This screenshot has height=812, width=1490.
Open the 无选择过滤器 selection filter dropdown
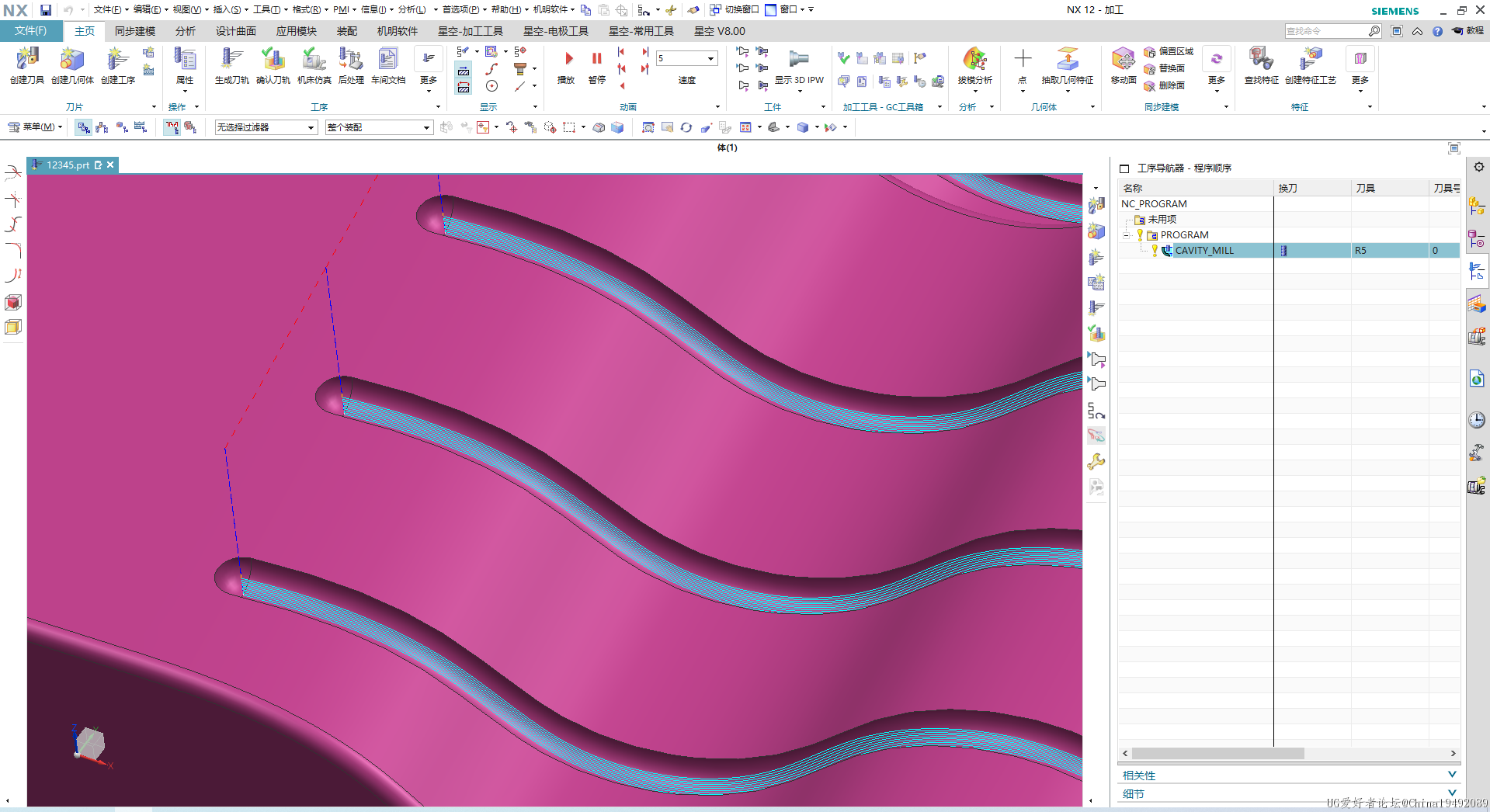pos(266,127)
